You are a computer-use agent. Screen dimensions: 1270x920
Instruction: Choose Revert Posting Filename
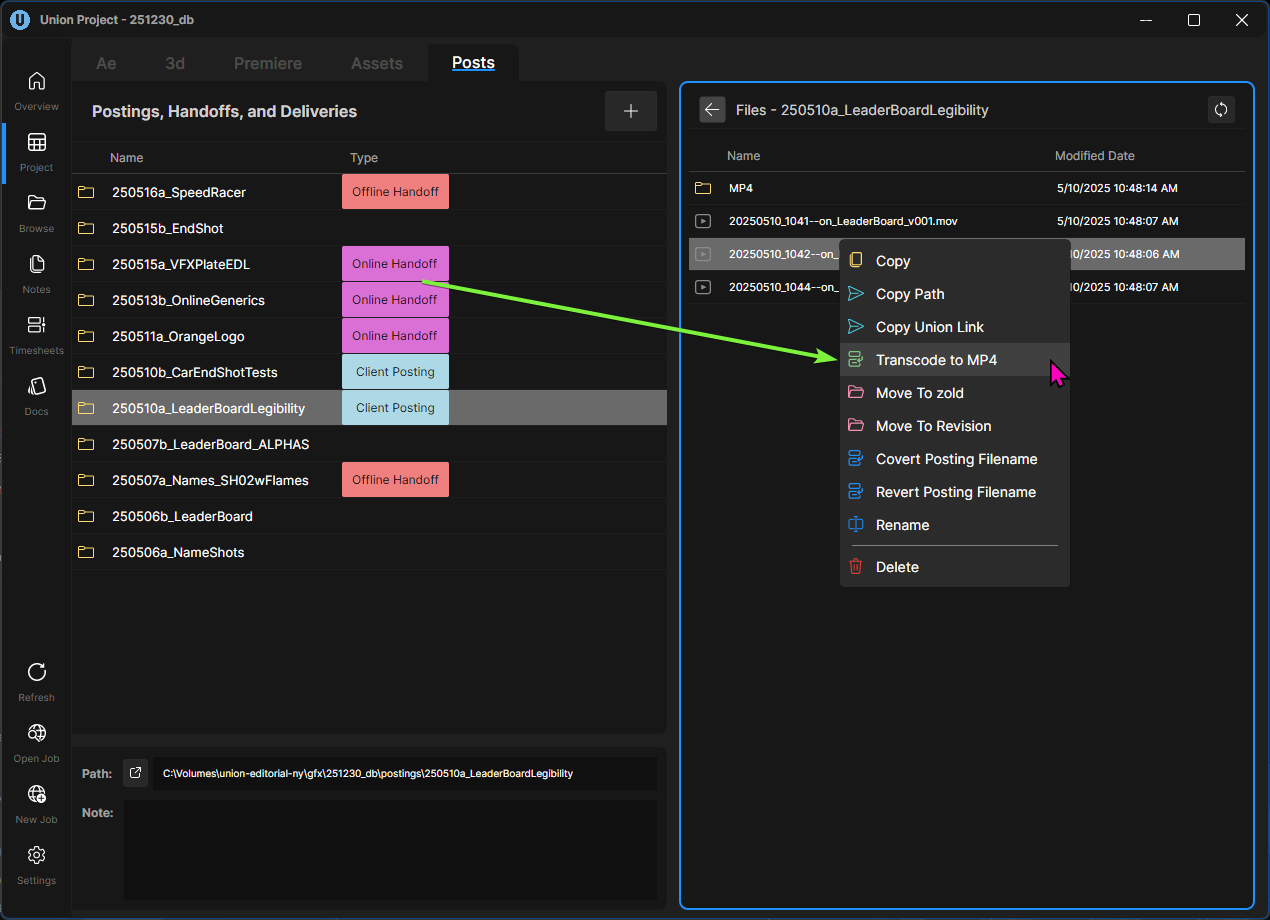(x=955, y=492)
